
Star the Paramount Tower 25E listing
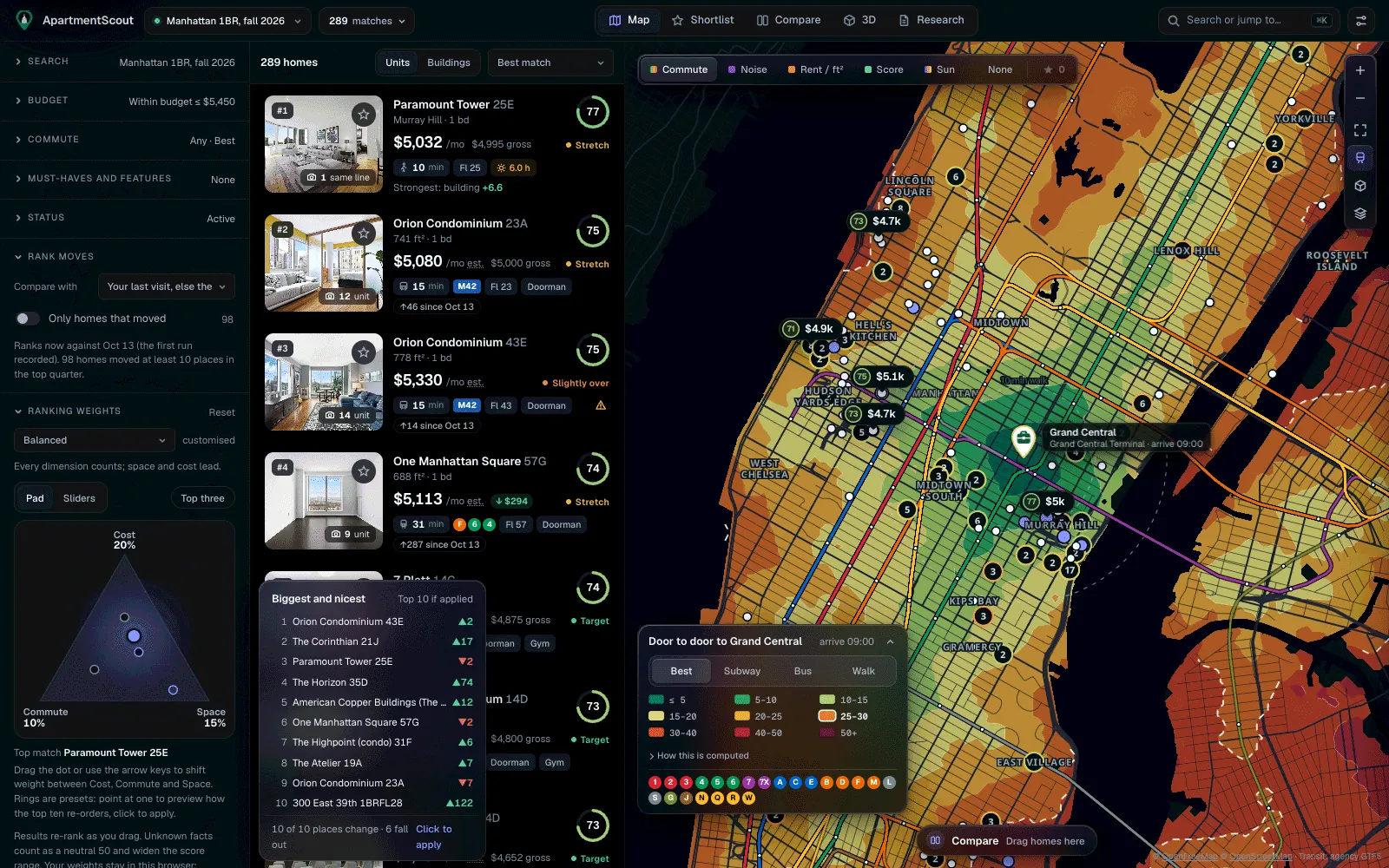pyautogui.click(x=364, y=114)
